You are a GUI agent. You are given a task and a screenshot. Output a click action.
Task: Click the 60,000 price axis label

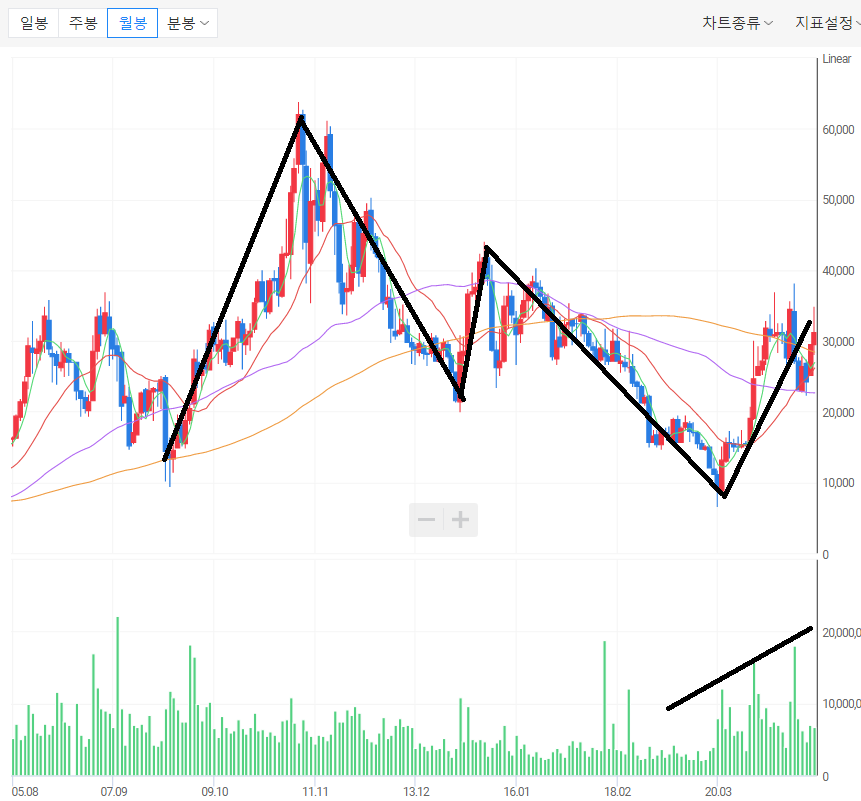838,130
